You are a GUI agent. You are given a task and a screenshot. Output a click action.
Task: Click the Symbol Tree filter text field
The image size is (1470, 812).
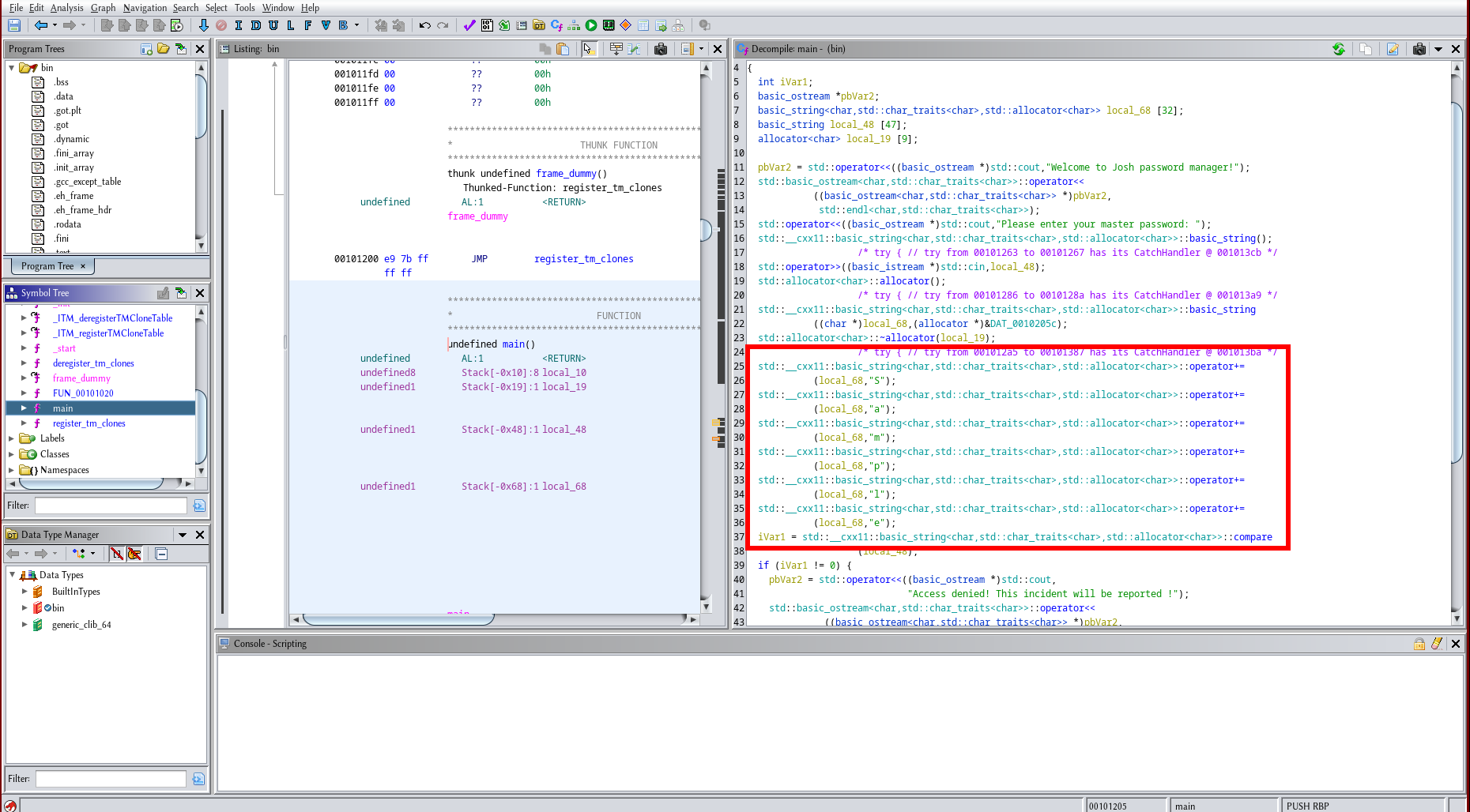coord(111,506)
